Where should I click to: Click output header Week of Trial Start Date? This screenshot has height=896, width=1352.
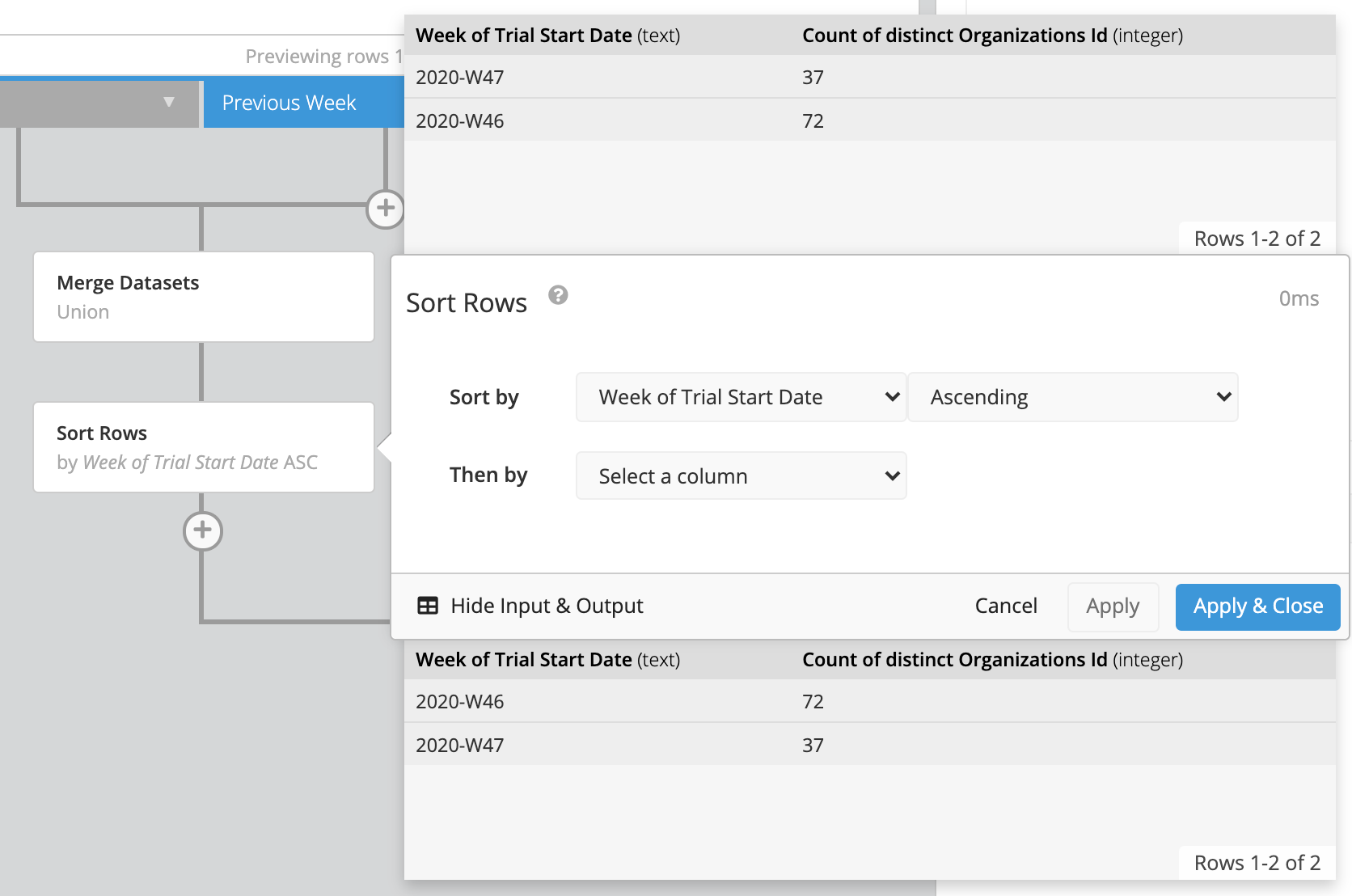(x=547, y=660)
